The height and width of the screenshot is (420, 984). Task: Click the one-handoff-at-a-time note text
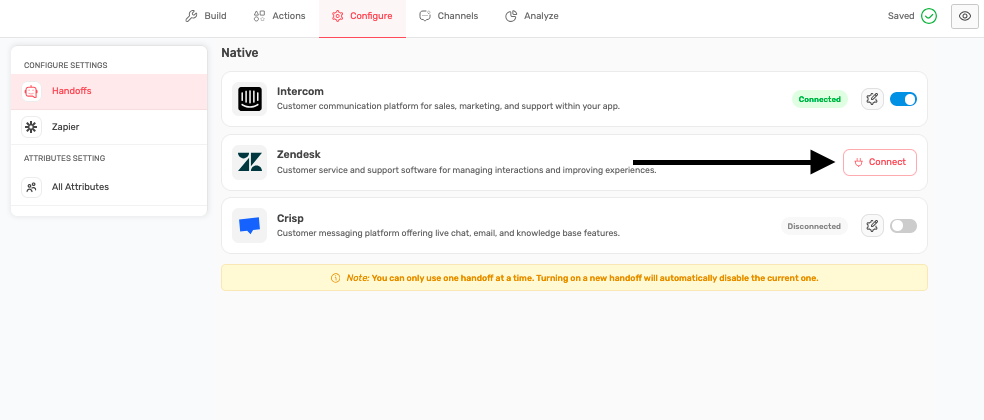pyautogui.click(x=582, y=278)
